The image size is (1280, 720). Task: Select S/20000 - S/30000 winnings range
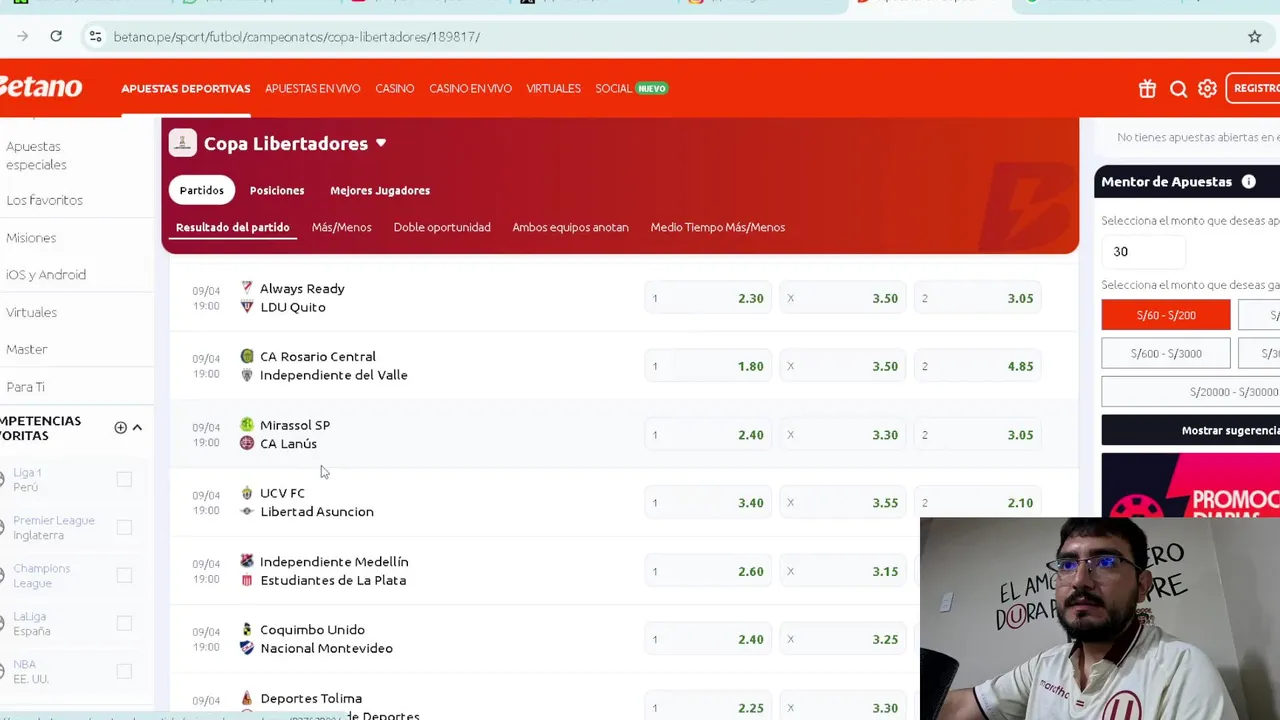pyautogui.click(x=1191, y=392)
